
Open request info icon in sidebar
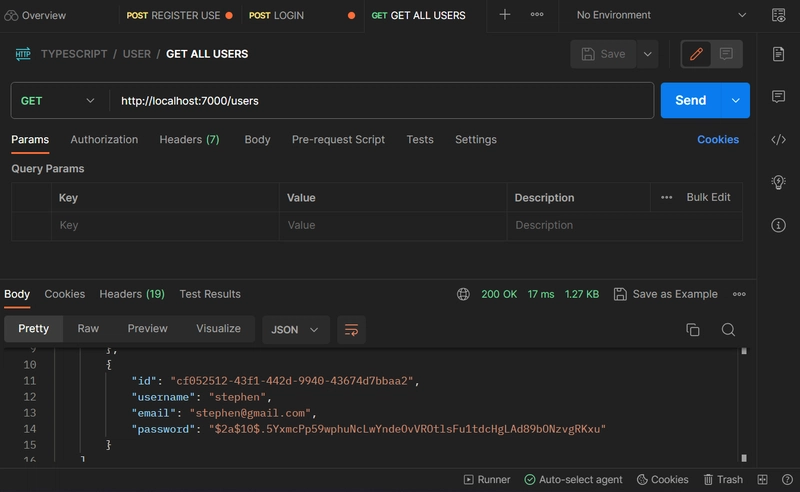pyautogui.click(x=778, y=225)
